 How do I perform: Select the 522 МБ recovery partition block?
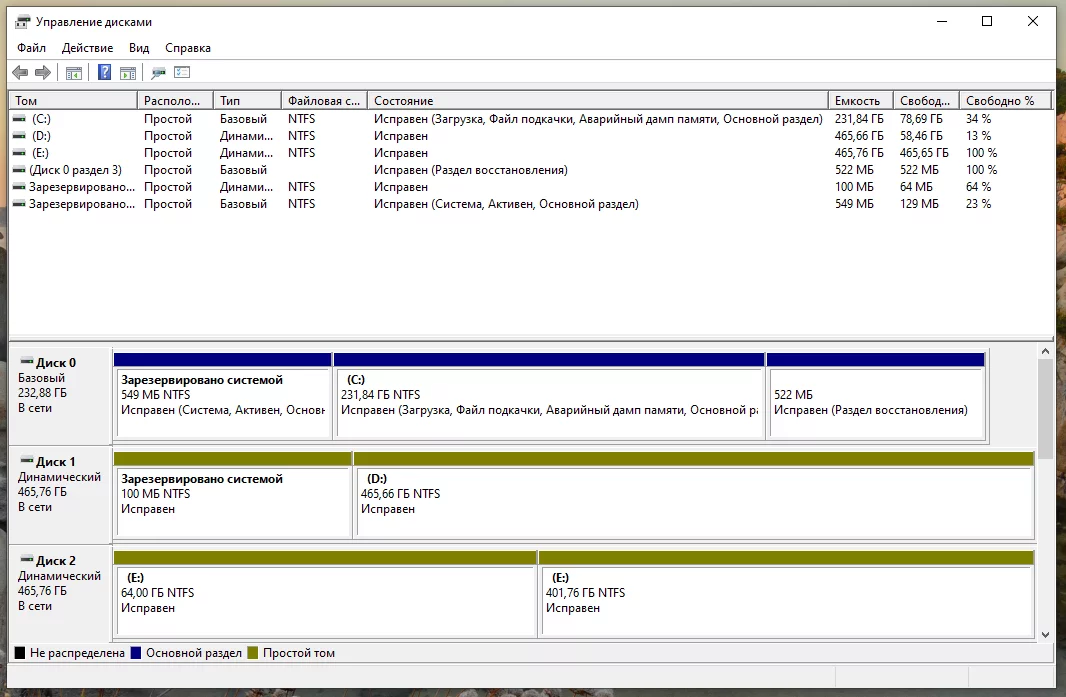coord(875,400)
